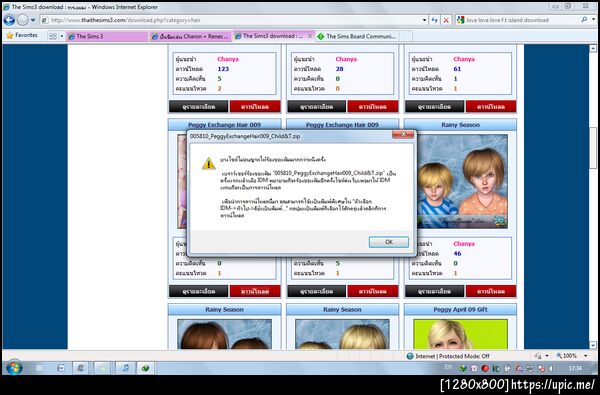Viewport: 600px width, 395px height.
Task: Expand the address bar URL history dropdown
Action: tap(424, 20)
